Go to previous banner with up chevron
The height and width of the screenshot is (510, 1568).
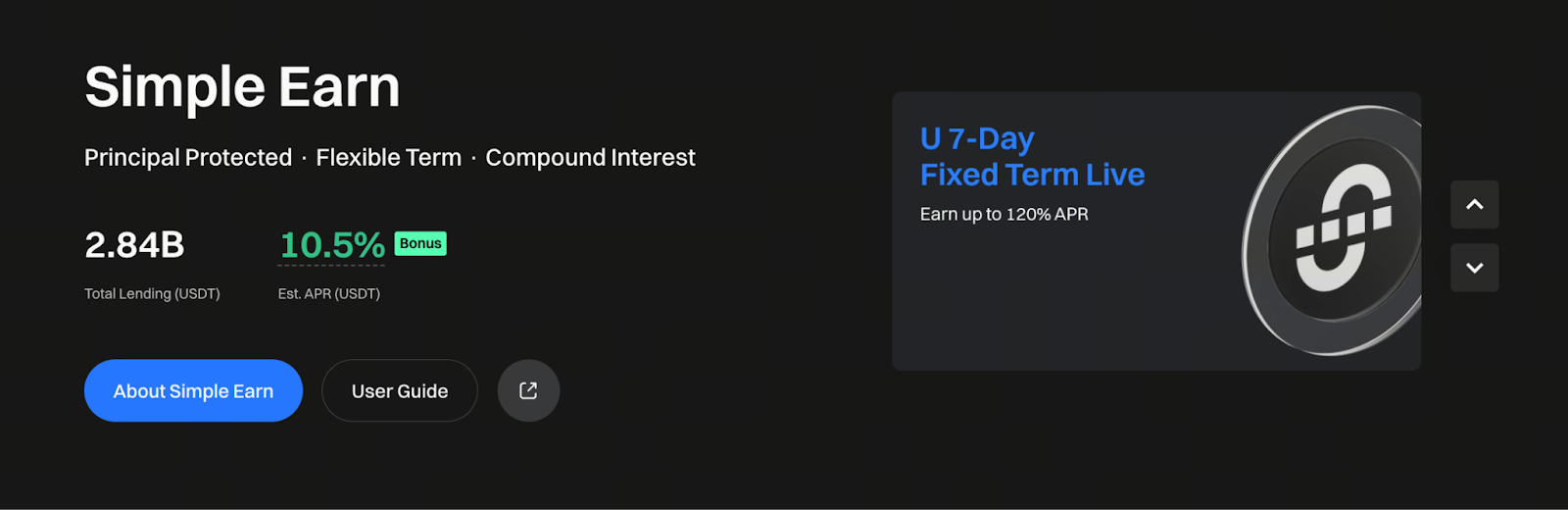coord(1474,205)
